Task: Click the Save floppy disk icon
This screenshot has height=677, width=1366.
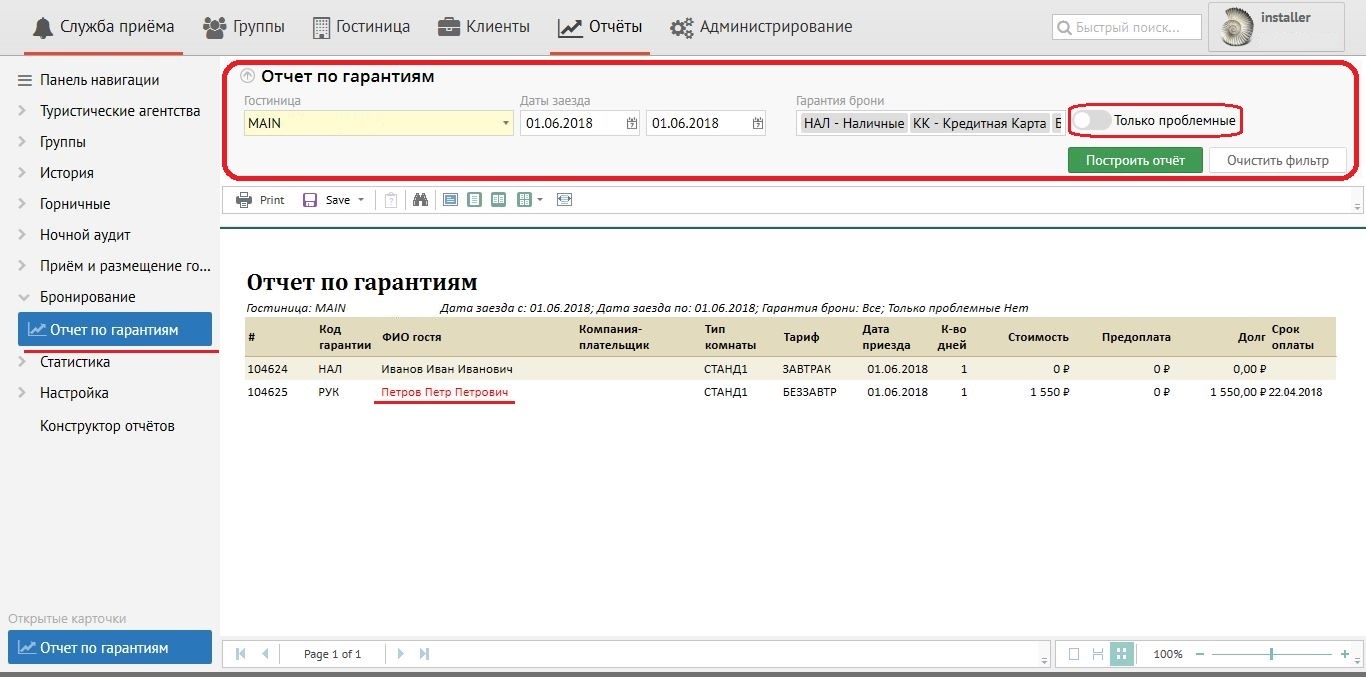Action: (310, 200)
